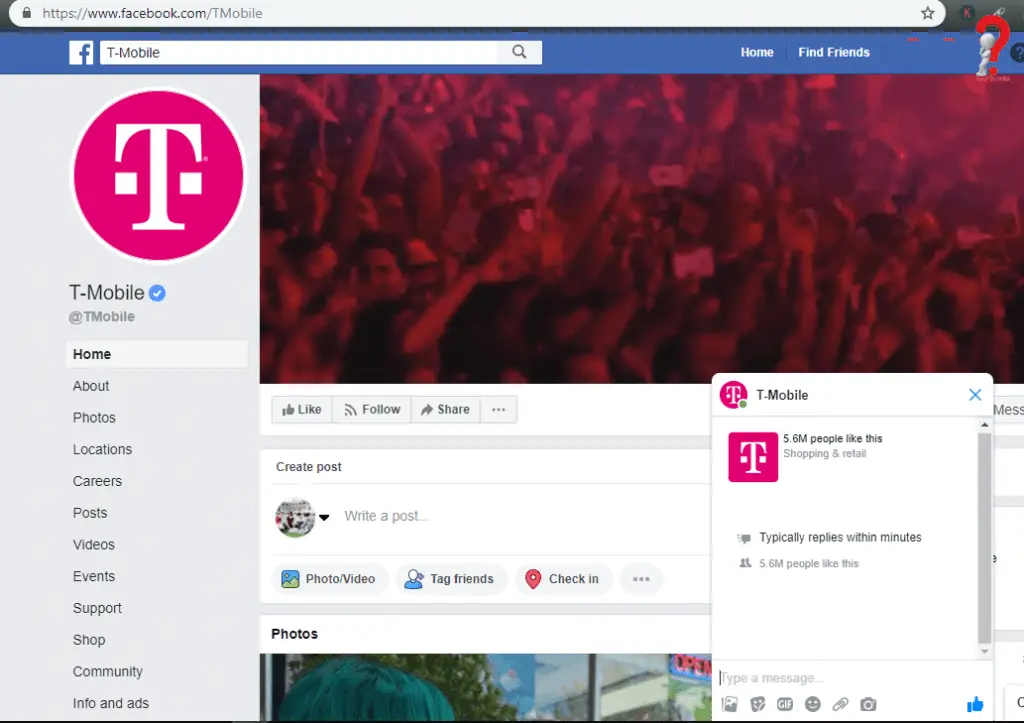
Task: Open the Photos section in sidebar
Action: tap(94, 418)
